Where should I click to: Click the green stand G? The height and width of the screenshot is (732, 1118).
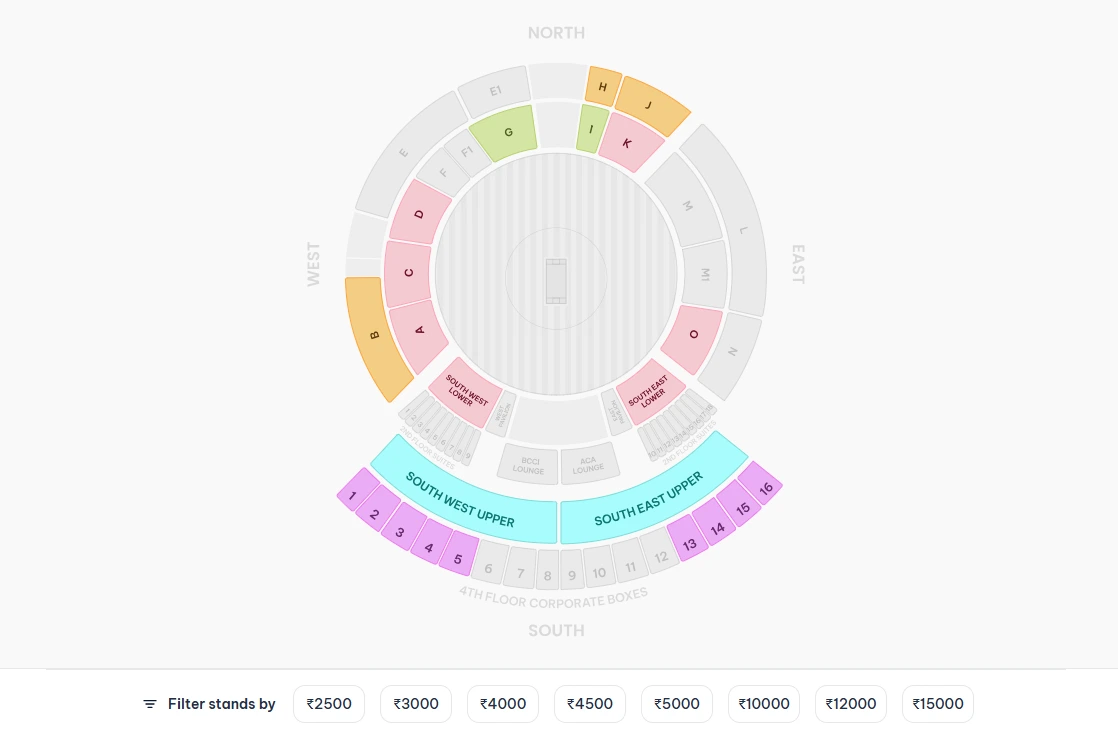(x=507, y=133)
